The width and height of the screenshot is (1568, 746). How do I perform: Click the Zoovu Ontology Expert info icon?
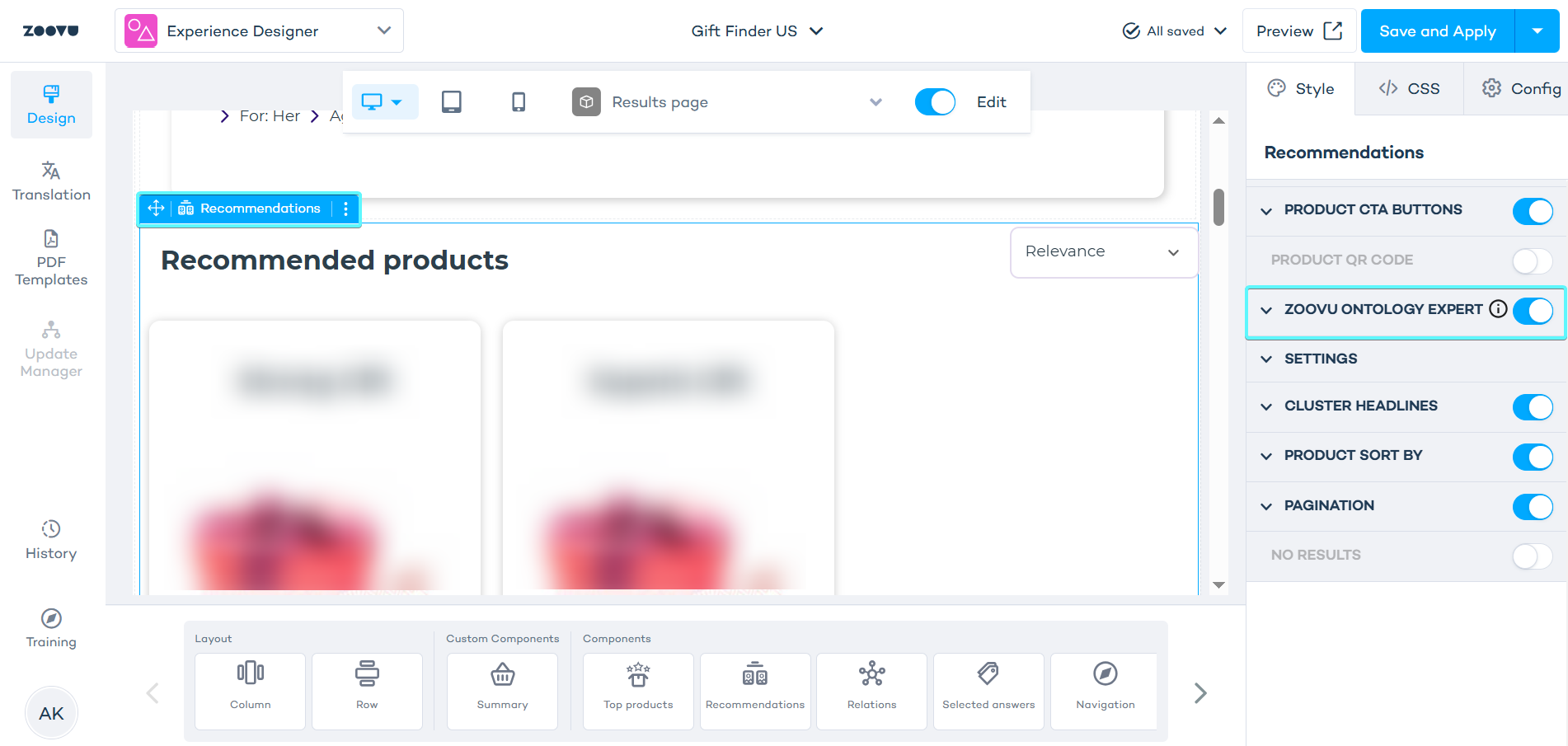point(1498,309)
